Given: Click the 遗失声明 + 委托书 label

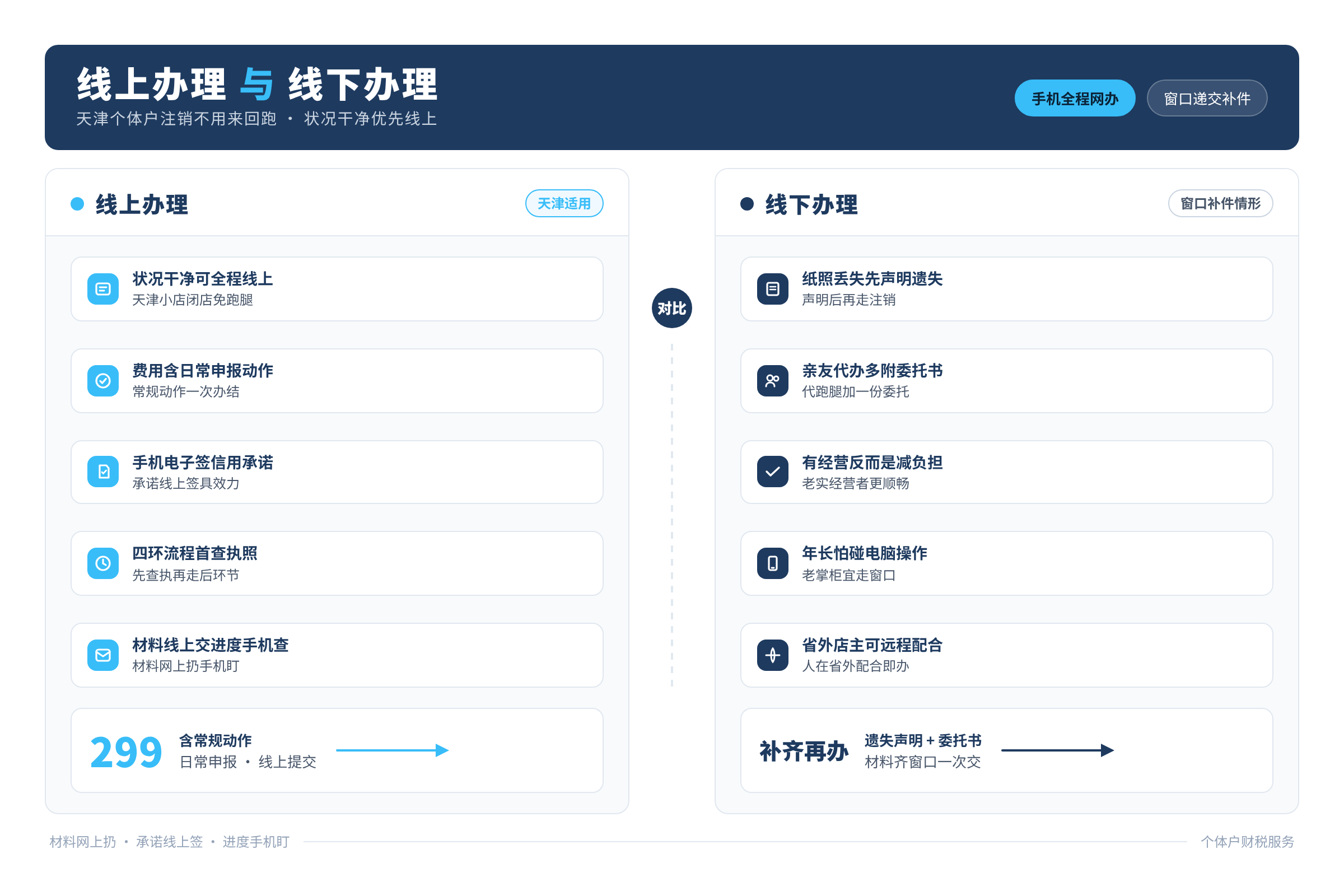Looking at the screenshot, I should [x=923, y=740].
